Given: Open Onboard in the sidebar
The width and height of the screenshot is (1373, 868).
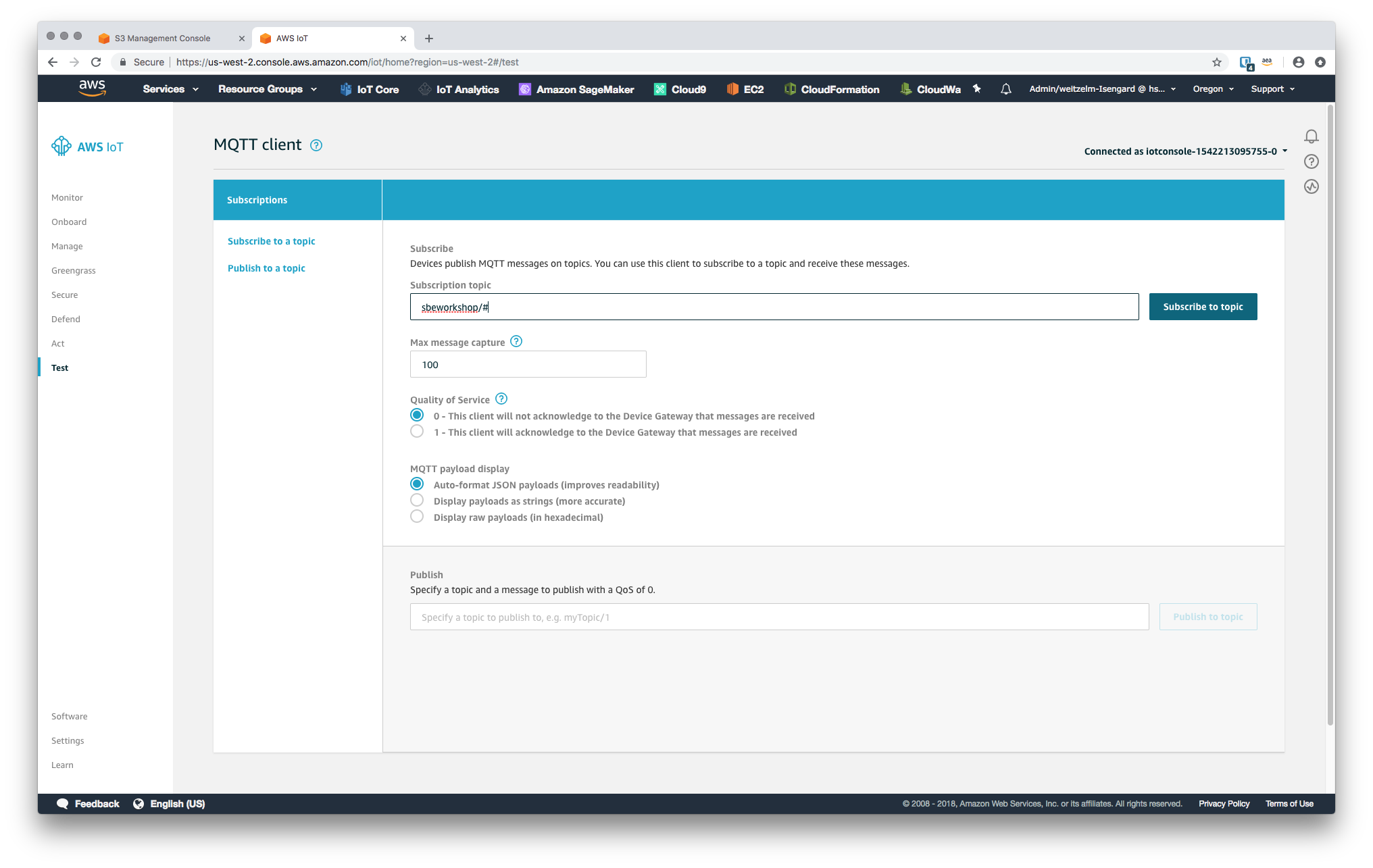Looking at the screenshot, I should [69, 222].
